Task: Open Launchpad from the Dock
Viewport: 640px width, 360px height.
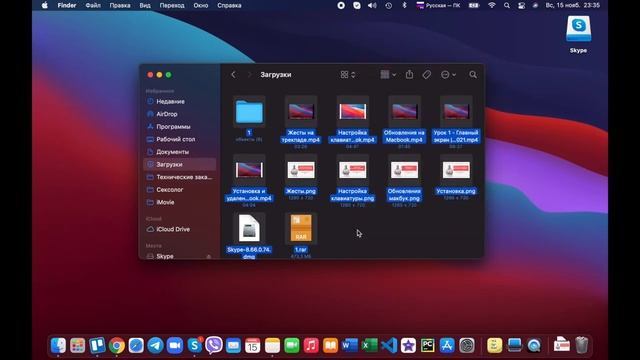Action: click(78, 345)
